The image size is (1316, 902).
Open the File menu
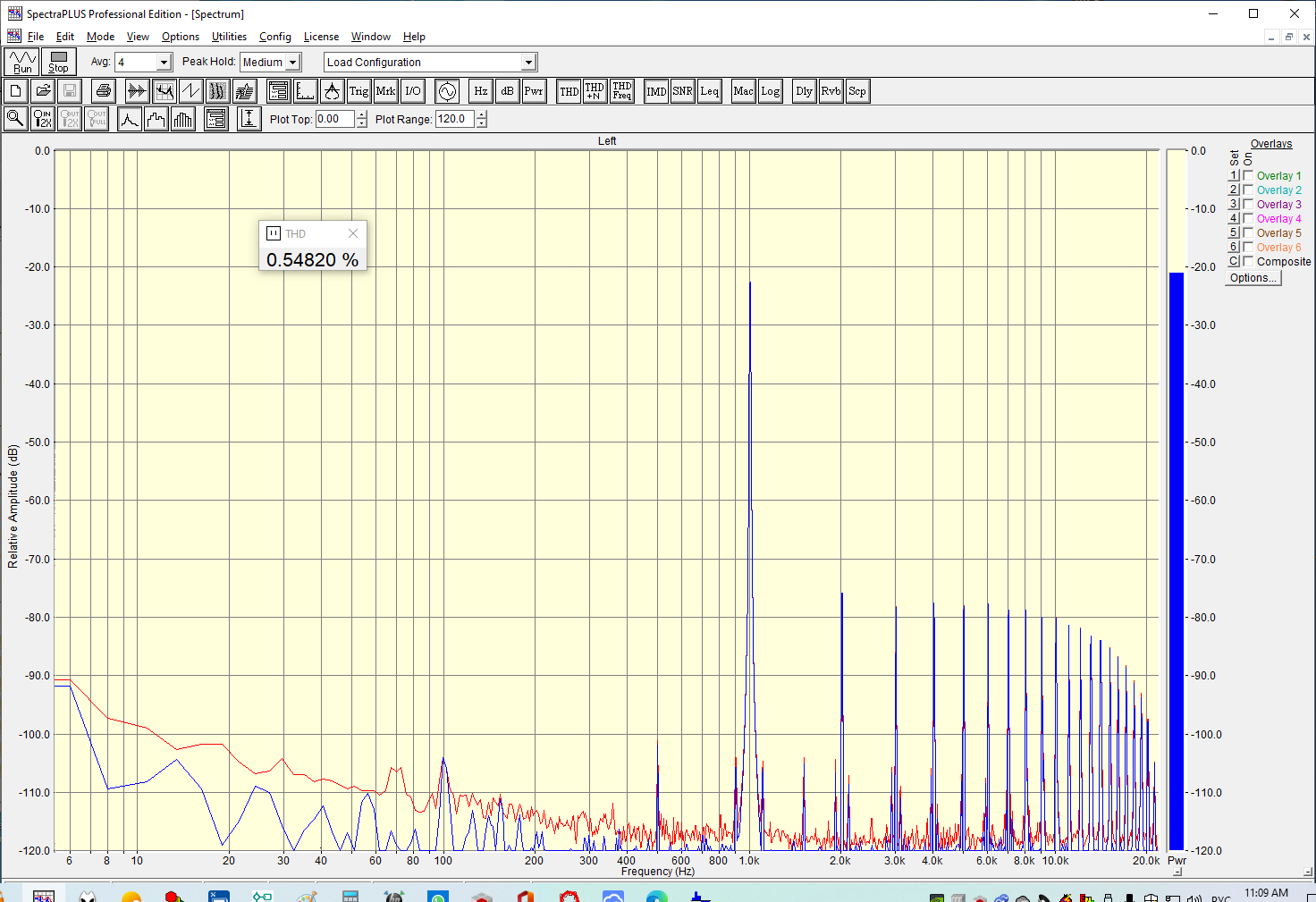click(x=36, y=37)
